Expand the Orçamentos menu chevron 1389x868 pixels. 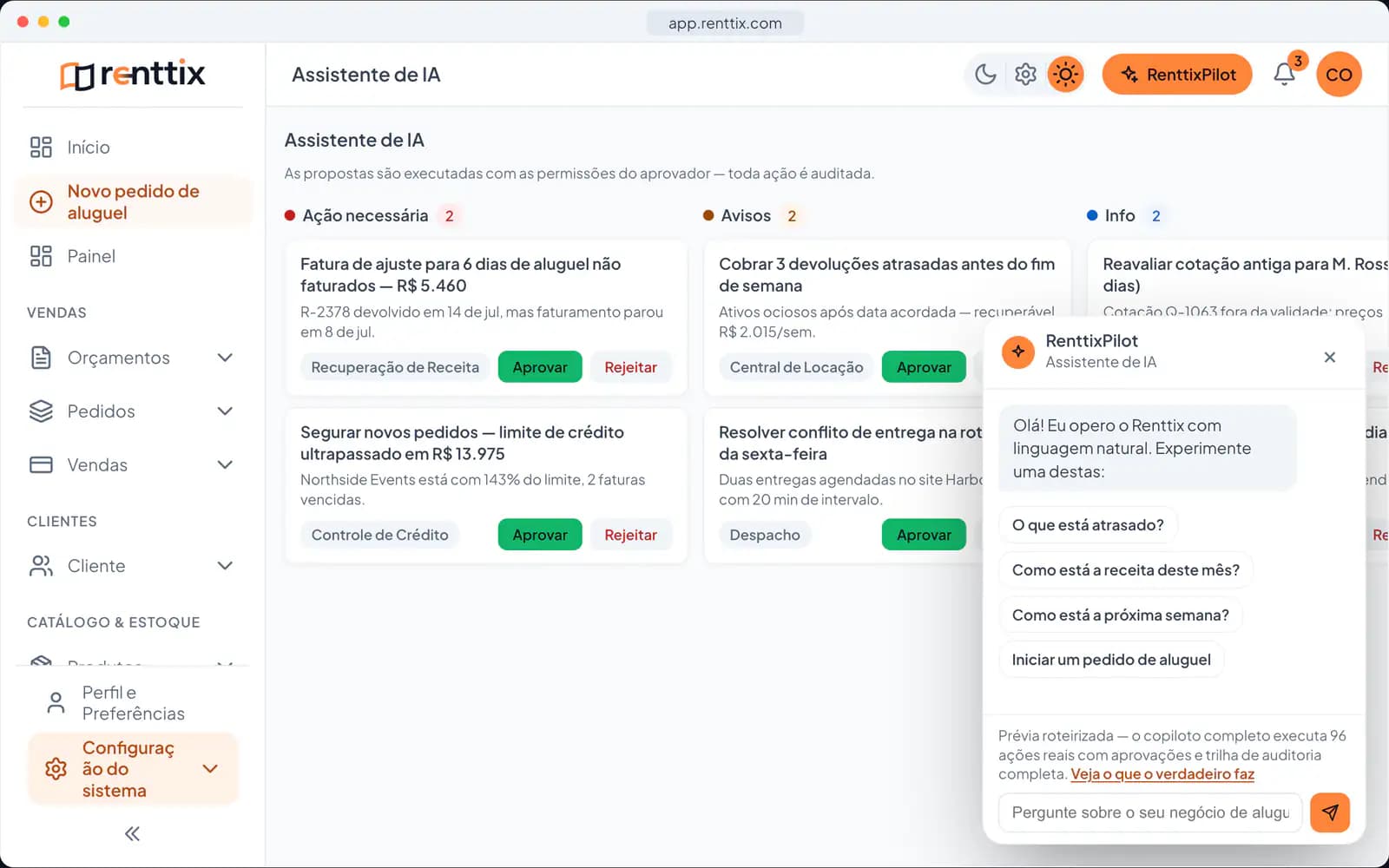[x=225, y=358]
